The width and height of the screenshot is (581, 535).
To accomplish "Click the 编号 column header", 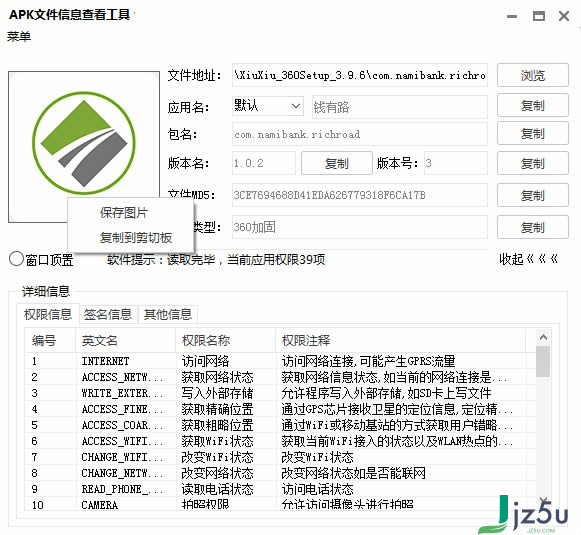I will point(50,340).
